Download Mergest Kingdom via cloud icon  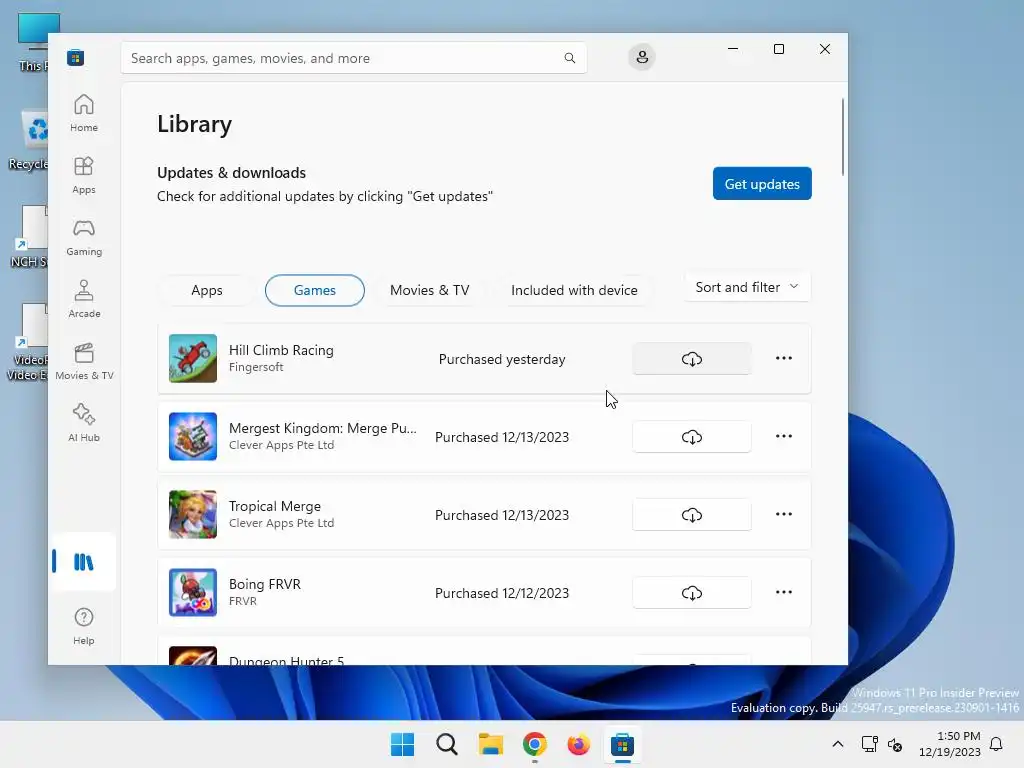[x=692, y=436]
